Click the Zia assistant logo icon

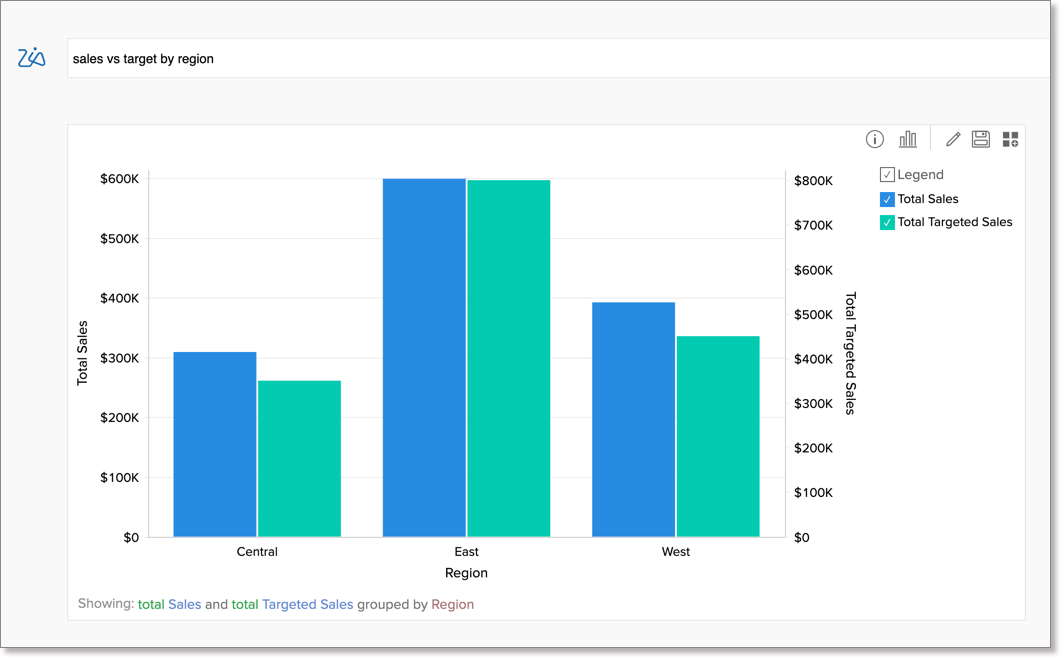tap(32, 58)
